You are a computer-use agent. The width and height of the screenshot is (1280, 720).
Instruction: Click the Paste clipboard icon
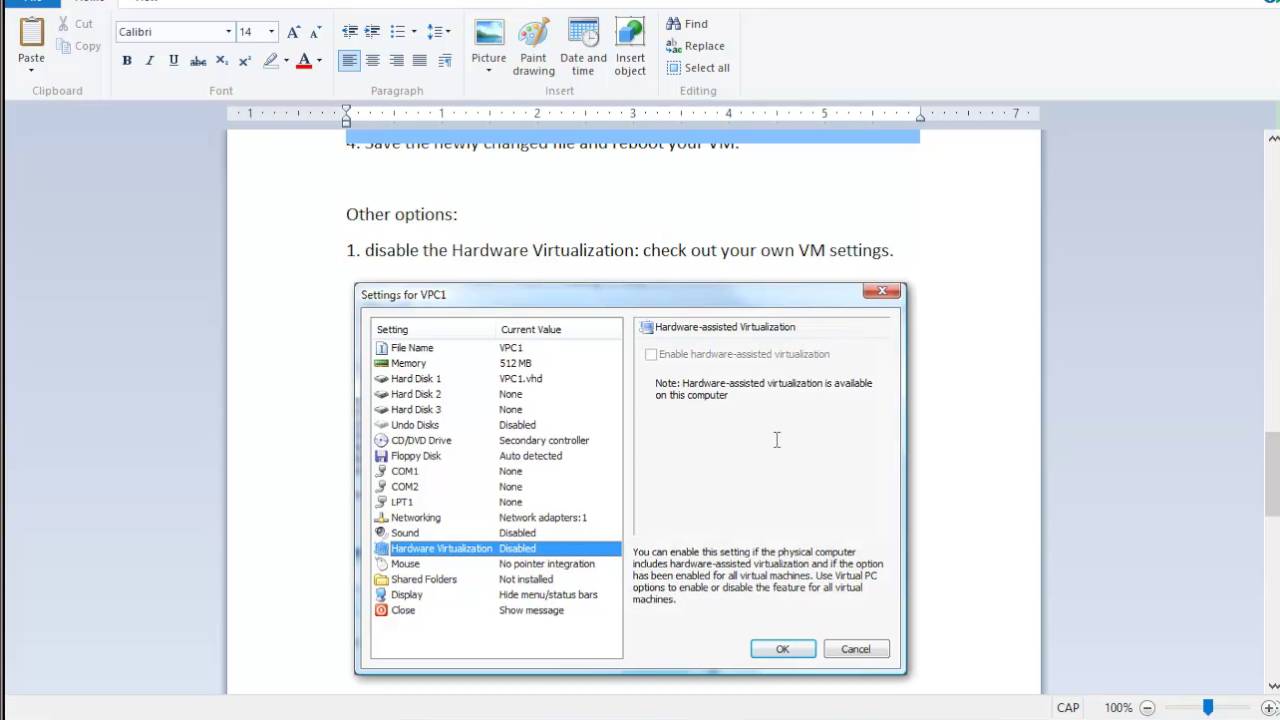31,32
